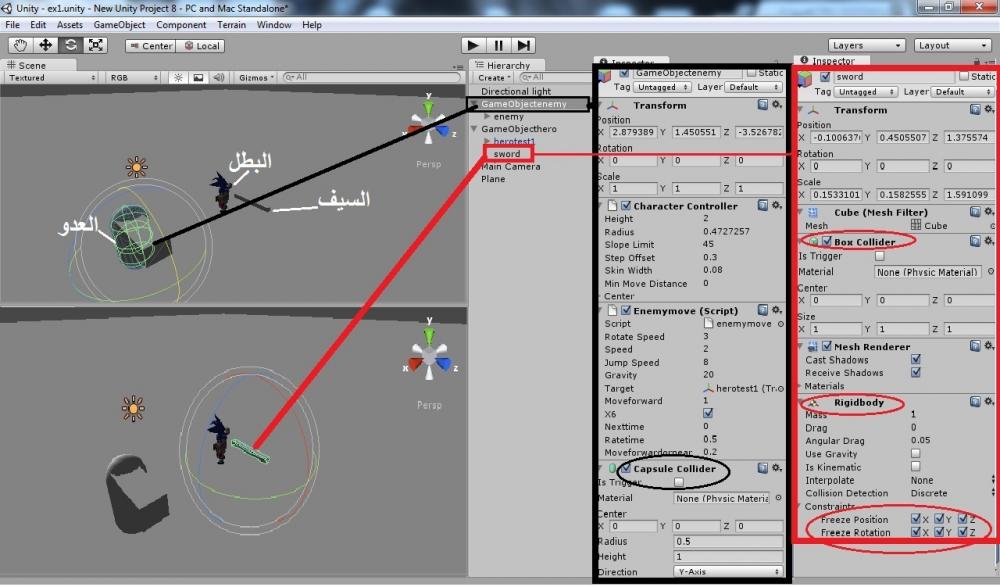The width and height of the screenshot is (1000, 587).
Task: Toggle Receive Shadows checkbox
Action: tap(916, 373)
